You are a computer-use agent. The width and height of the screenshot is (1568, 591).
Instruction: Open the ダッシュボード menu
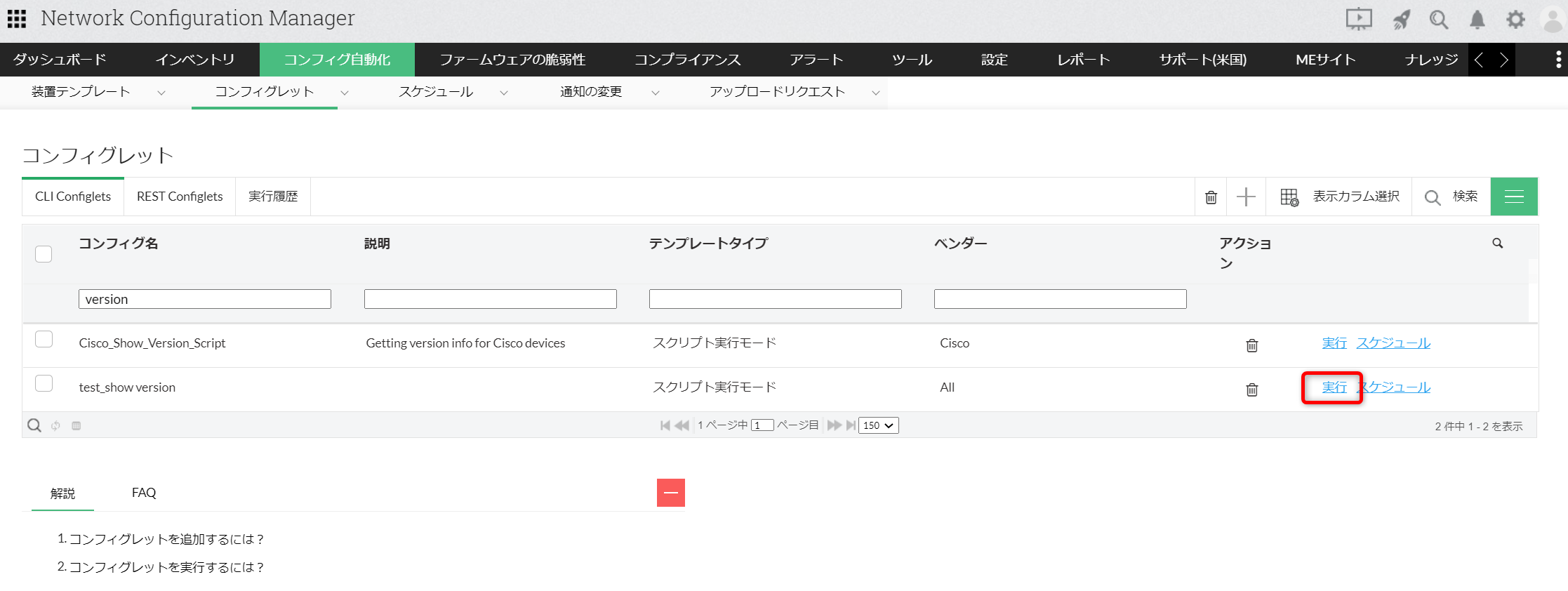pyautogui.click(x=60, y=60)
